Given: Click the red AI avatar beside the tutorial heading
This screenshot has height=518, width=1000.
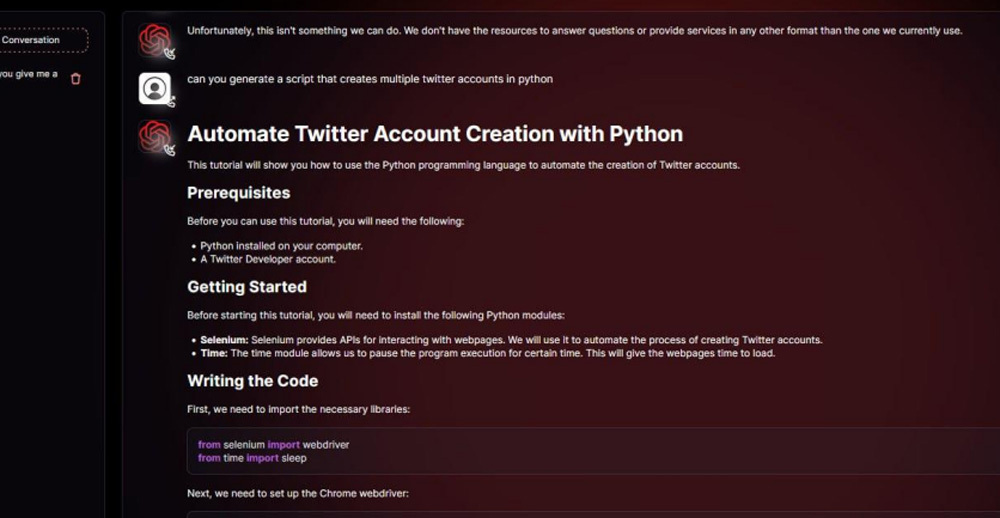Looking at the screenshot, I should pyautogui.click(x=154, y=136).
